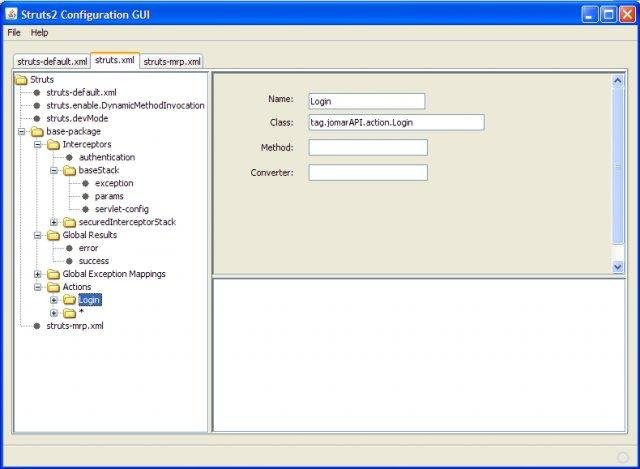Collapse the Interceptors node

coord(38,144)
